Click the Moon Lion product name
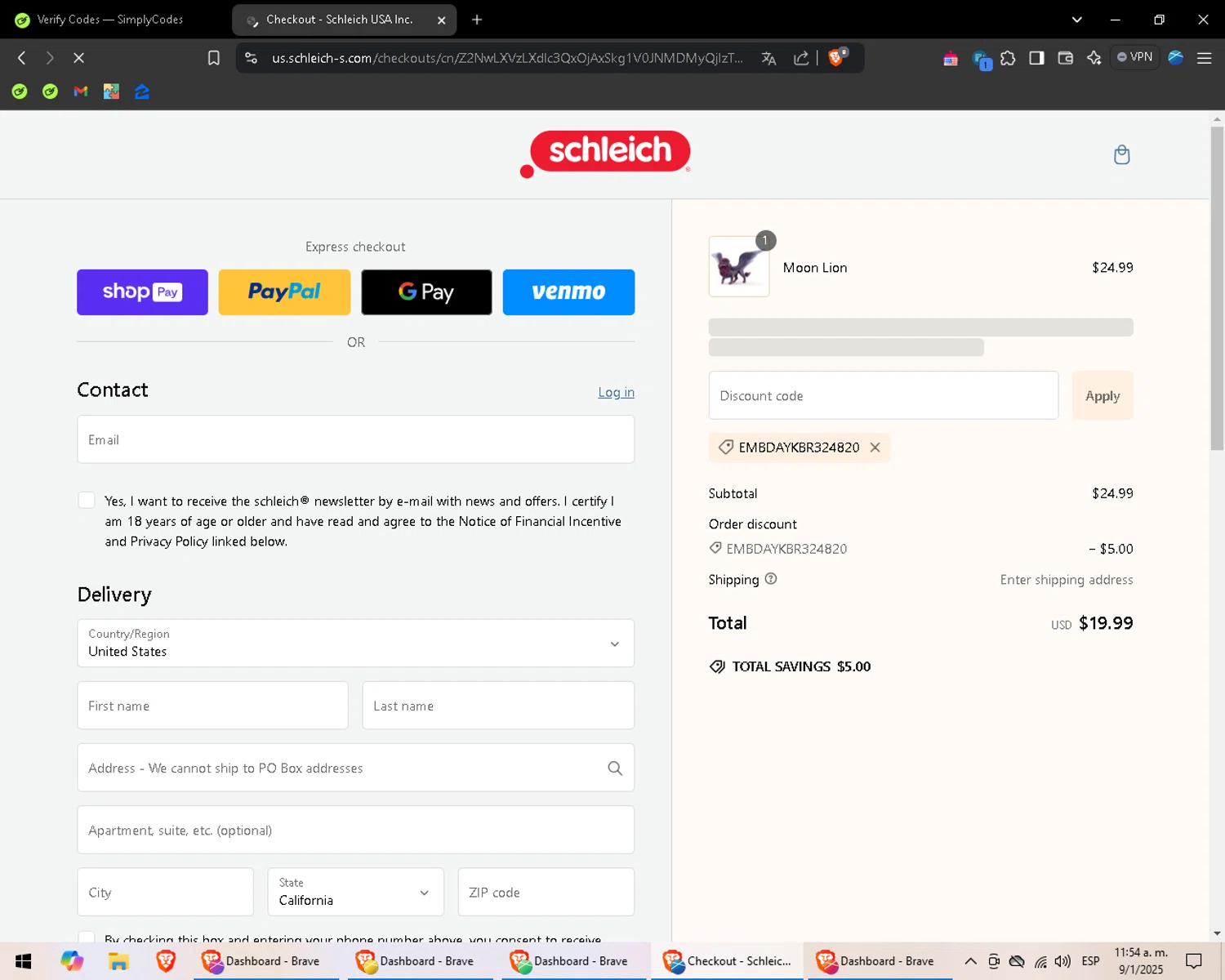Image resolution: width=1225 pixels, height=980 pixels. [x=815, y=268]
